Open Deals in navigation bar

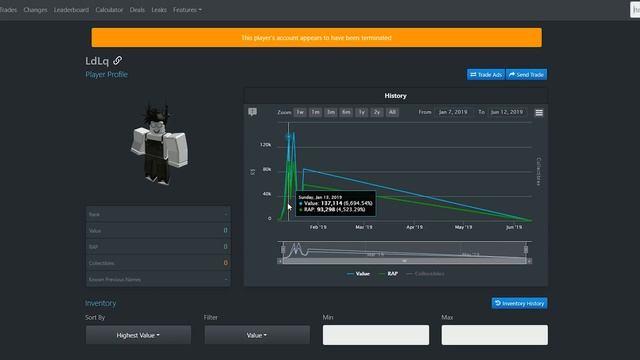coord(137,10)
